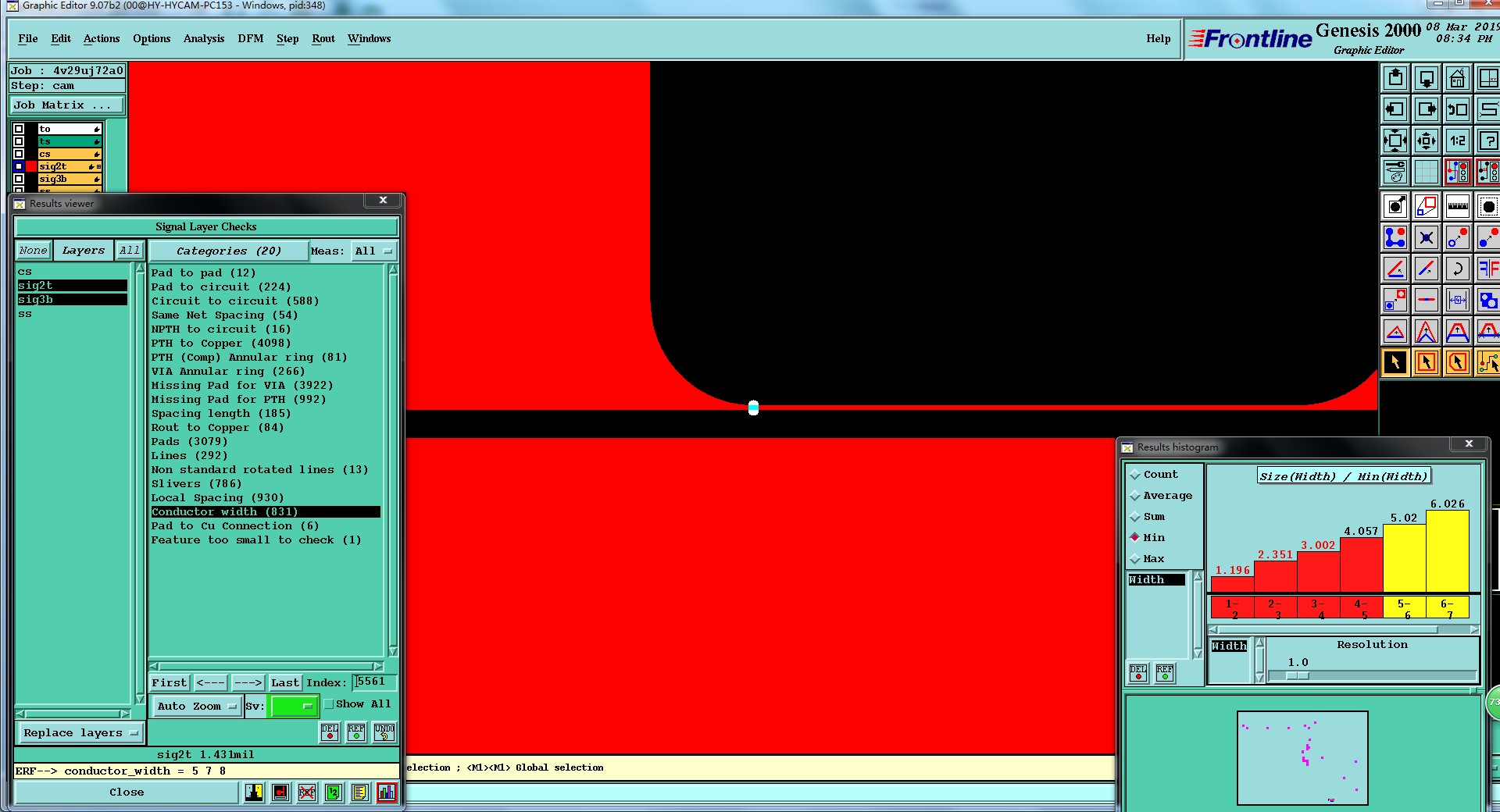Click the zoom in shrink-arrows icon

1427,141
